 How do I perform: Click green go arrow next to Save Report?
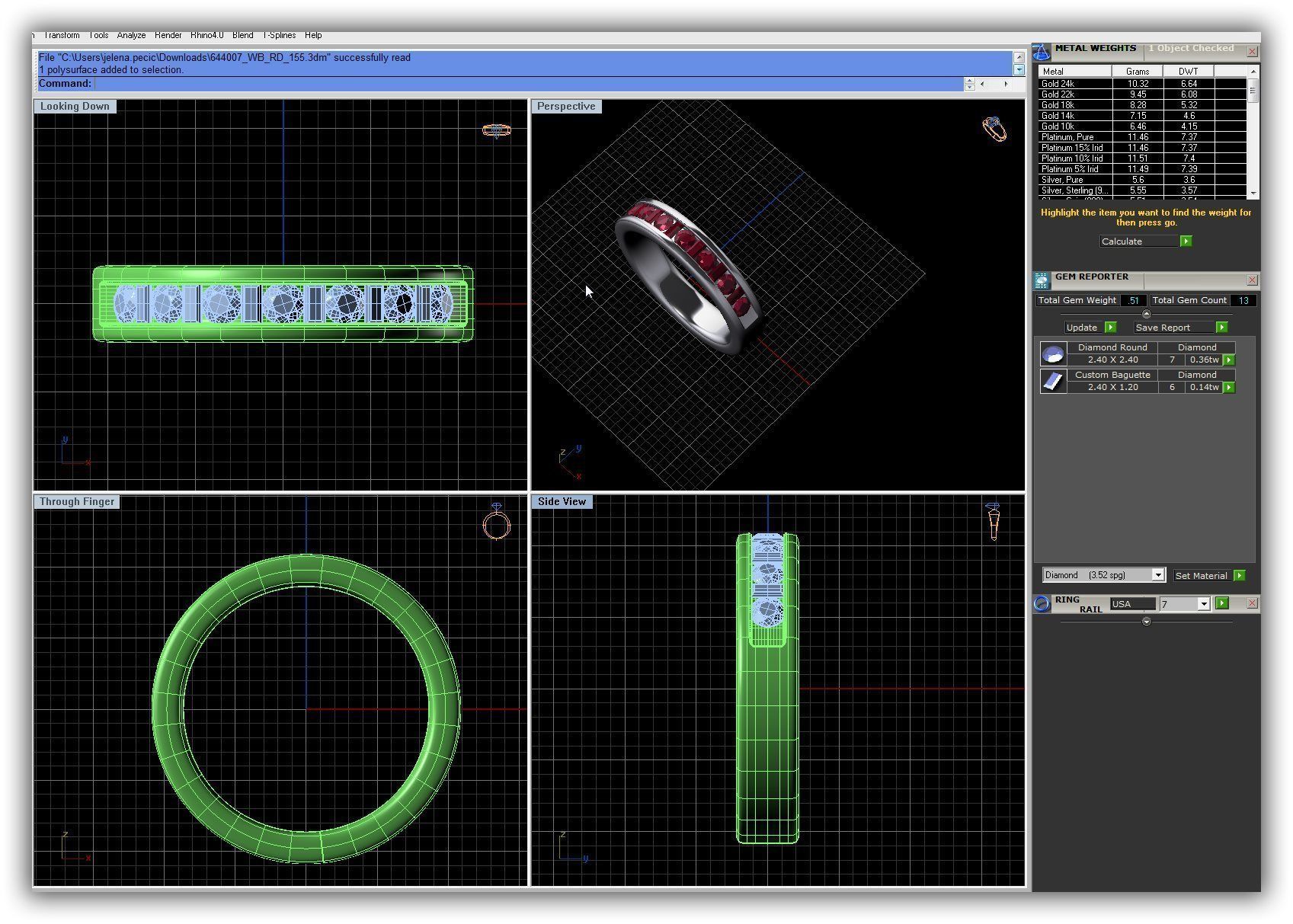click(x=1221, y=328)
